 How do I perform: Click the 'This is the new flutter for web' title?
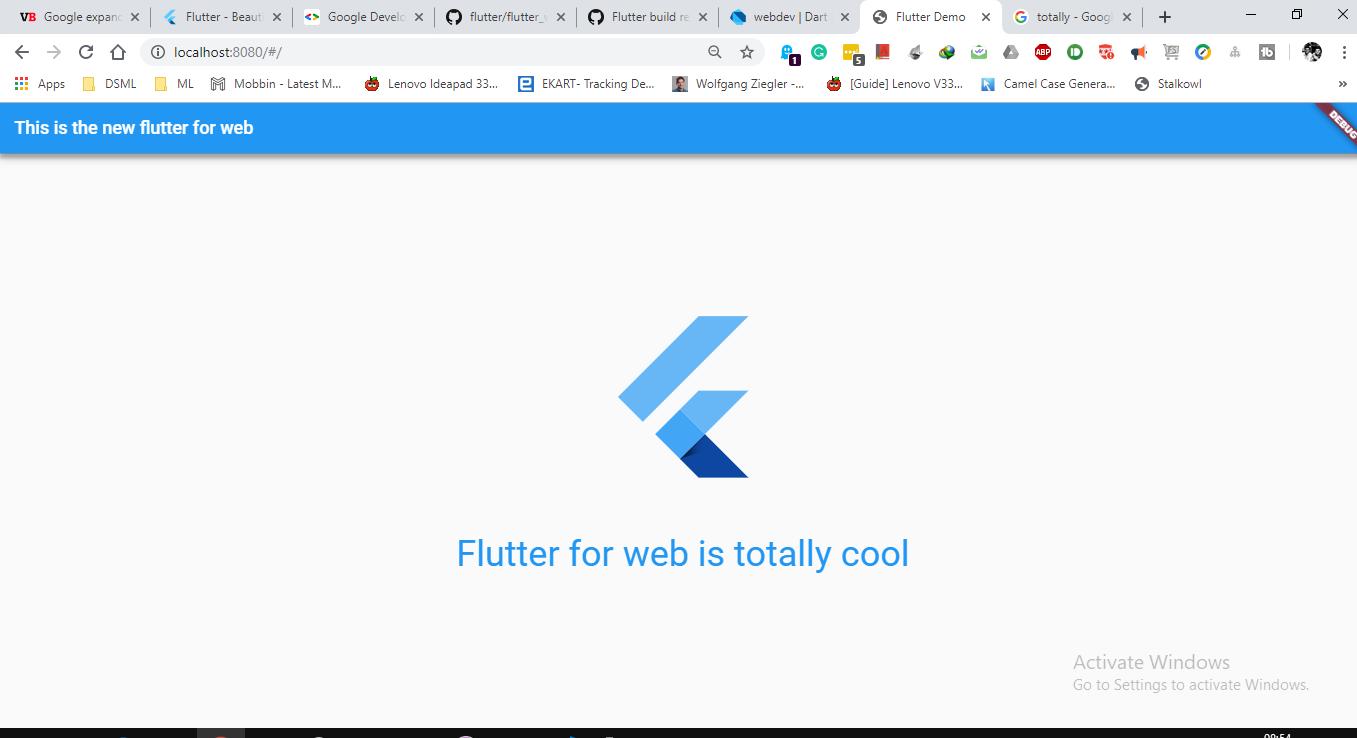point(134,128)
